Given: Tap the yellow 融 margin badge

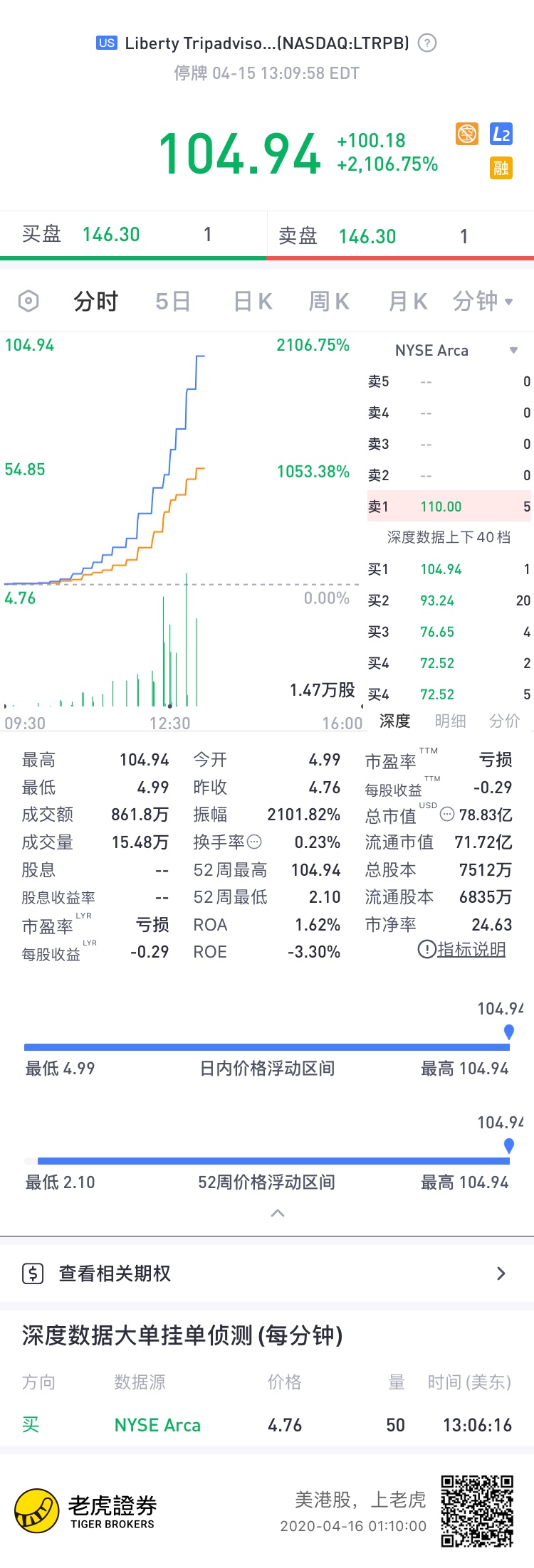Looking at the screenshot, I should point(501,168).
